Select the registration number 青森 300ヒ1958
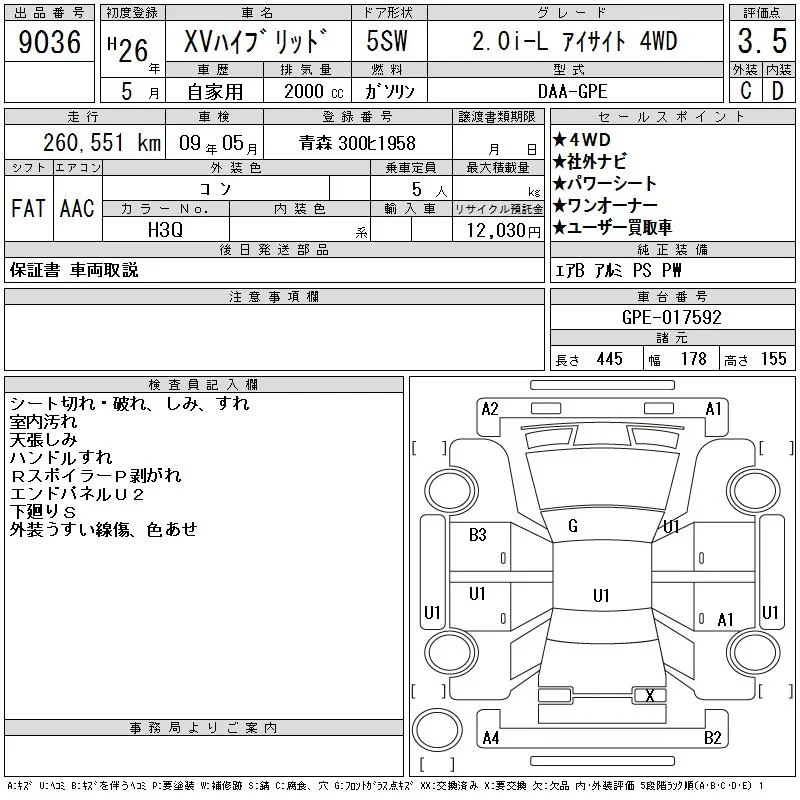 click(x=358, y=143)
